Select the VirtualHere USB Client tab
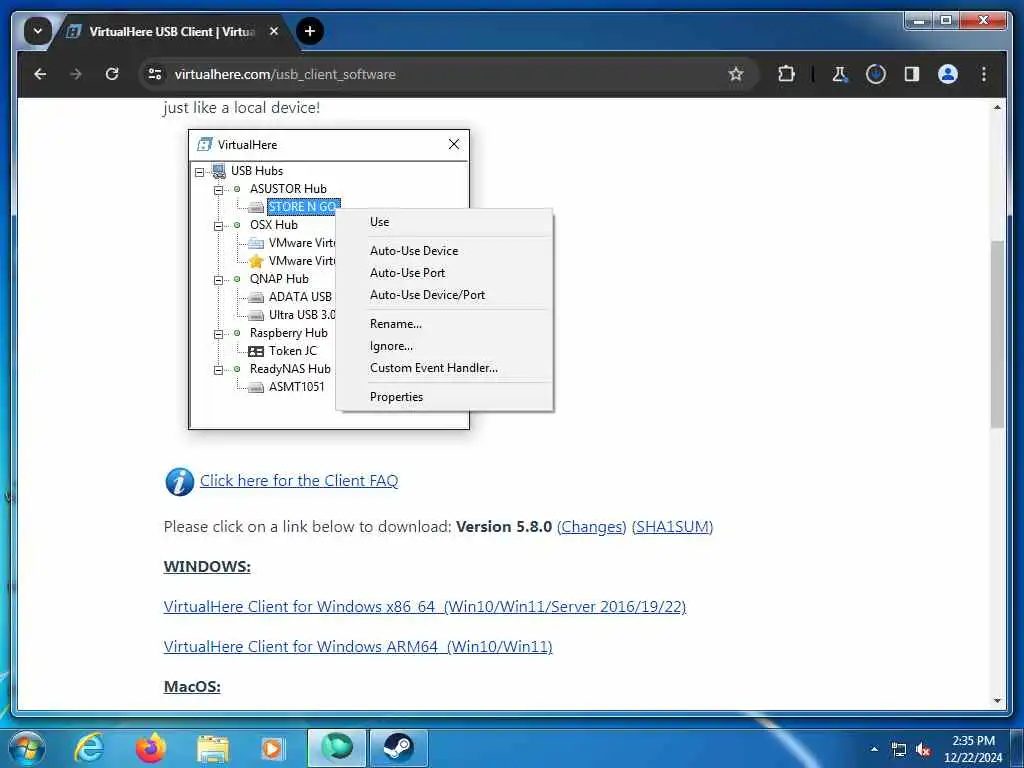Viewport: 1024px width, 768px height. 172,31
